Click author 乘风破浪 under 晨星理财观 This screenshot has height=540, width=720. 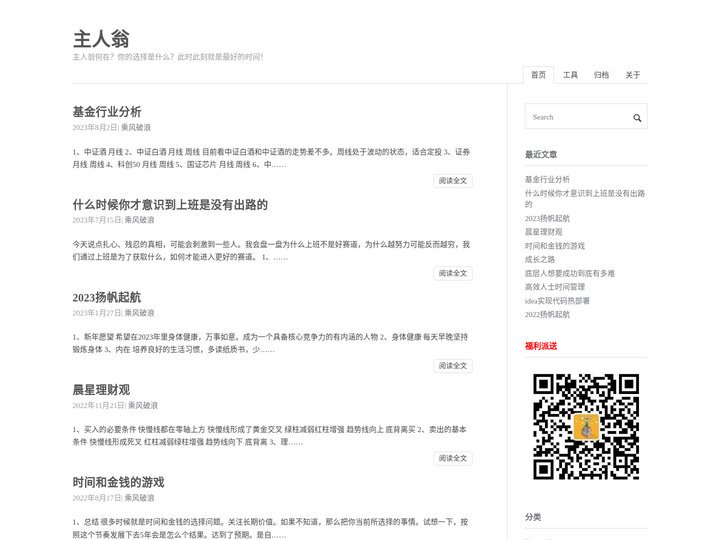click(x=143, y=405)
